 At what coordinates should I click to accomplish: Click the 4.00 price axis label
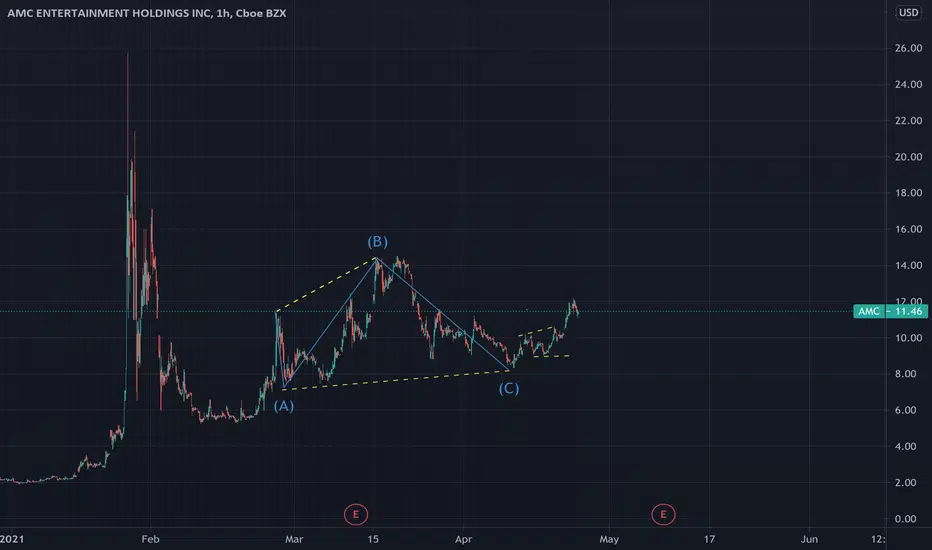(x=908, y=447)
